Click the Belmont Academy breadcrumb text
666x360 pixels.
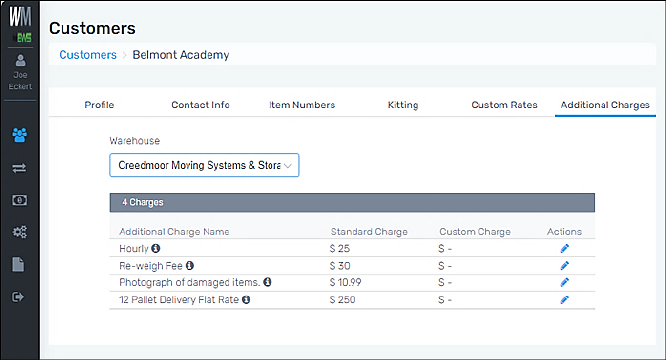point(181,55)
